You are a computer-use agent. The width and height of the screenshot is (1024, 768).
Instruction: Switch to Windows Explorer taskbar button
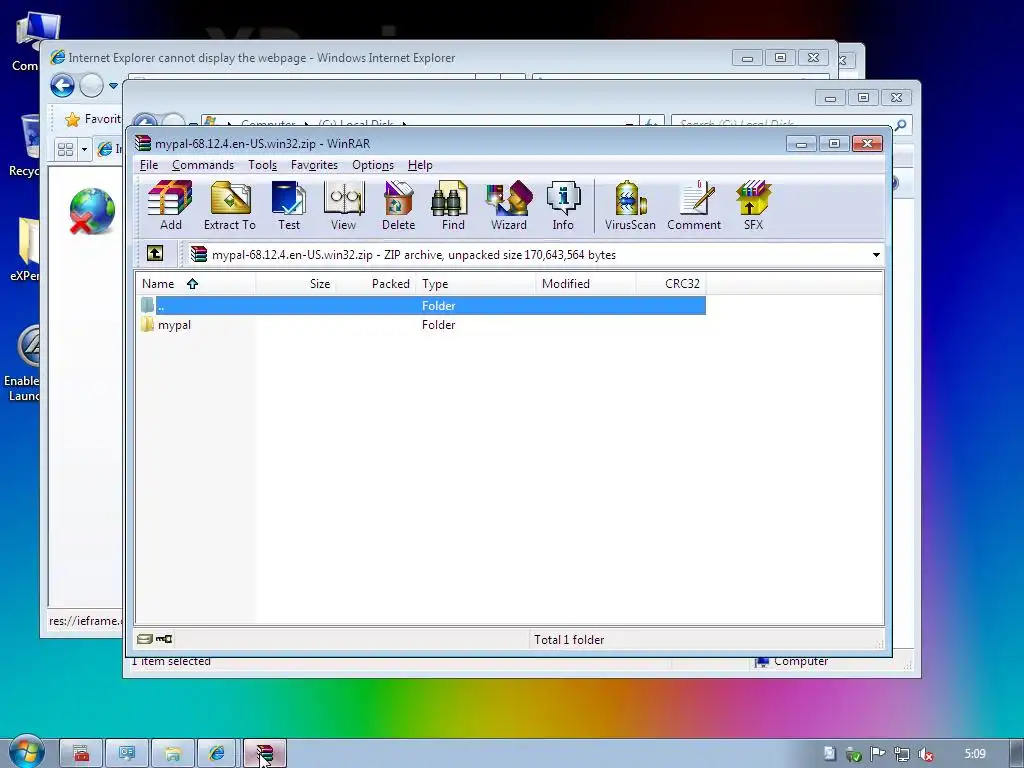click(x=172, y=754)
